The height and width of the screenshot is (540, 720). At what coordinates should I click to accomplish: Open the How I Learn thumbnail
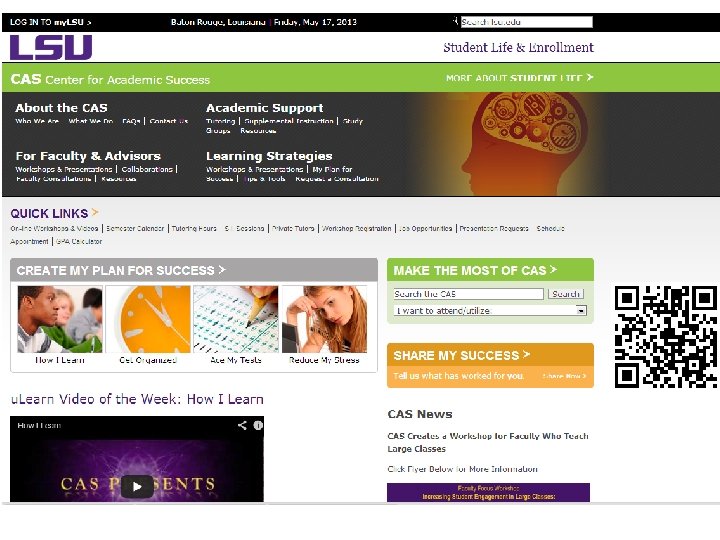(60, 320)
